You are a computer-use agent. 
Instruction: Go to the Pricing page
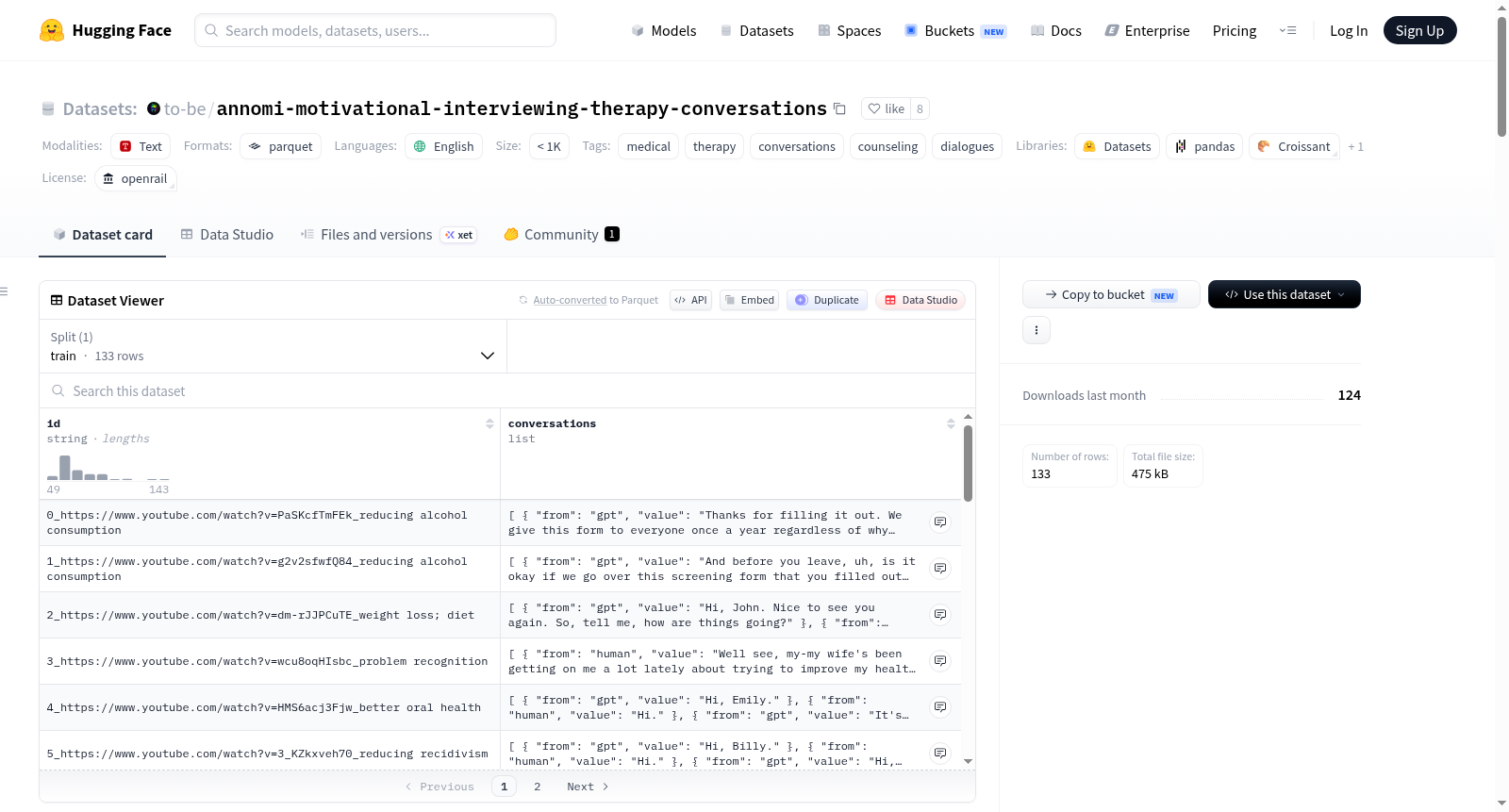point(1235,31)
